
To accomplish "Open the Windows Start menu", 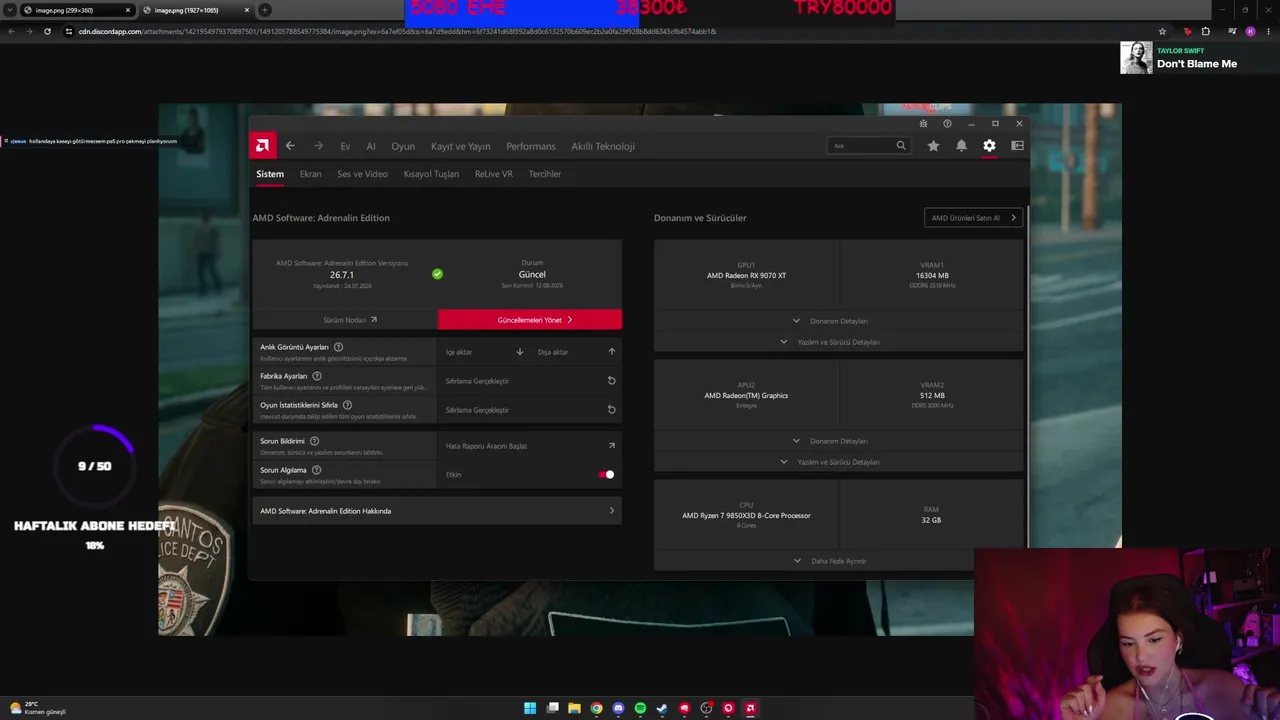I will pos(530,708).
